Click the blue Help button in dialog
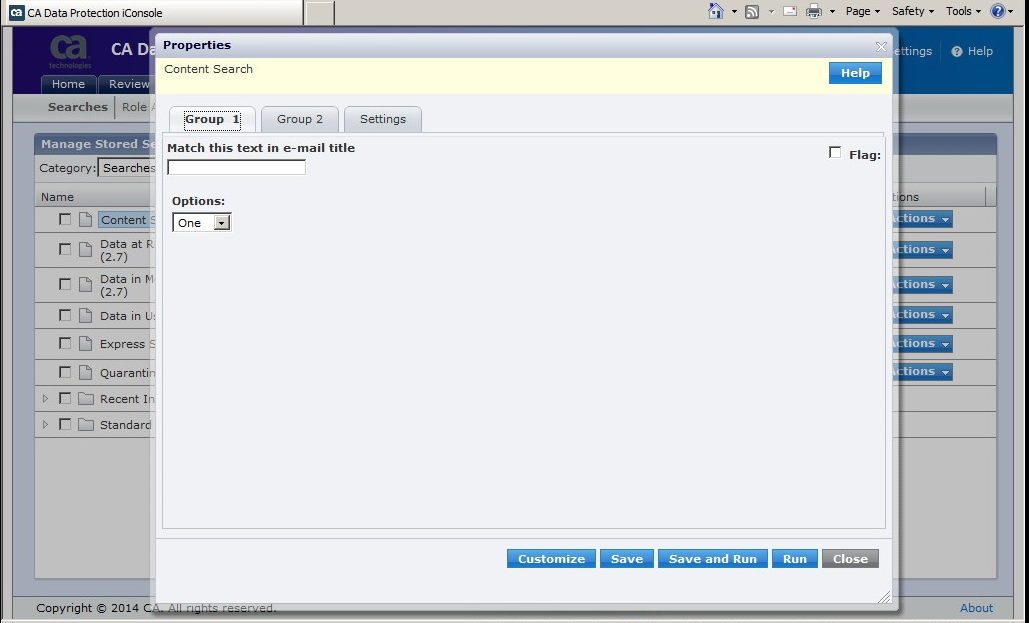This screenshot has height=623, width=1029. 855,73
